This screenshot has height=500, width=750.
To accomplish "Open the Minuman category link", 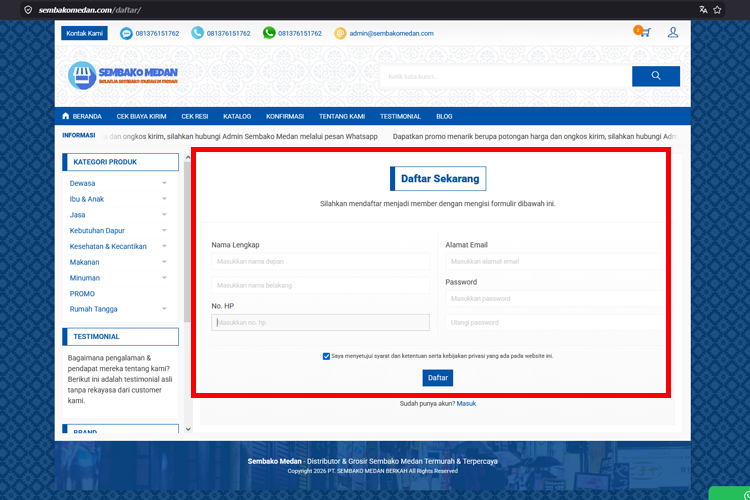I will pyautogui.click(x=85, y=278).
